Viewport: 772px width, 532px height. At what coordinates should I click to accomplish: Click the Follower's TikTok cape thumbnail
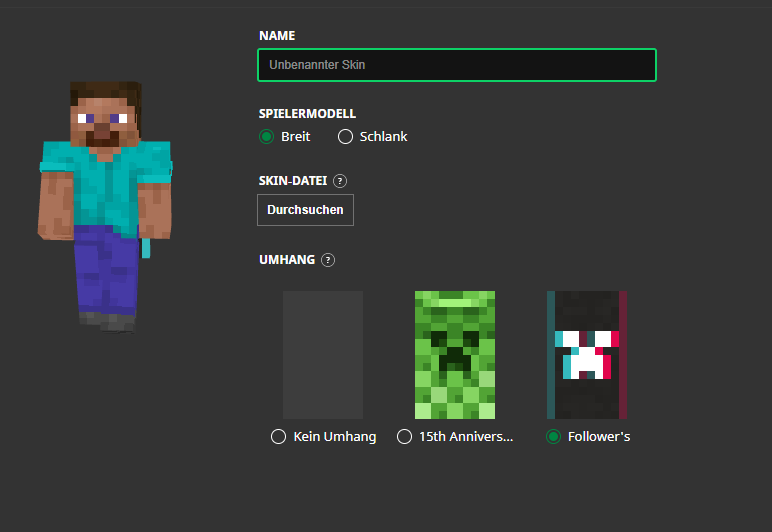[587, 355]
